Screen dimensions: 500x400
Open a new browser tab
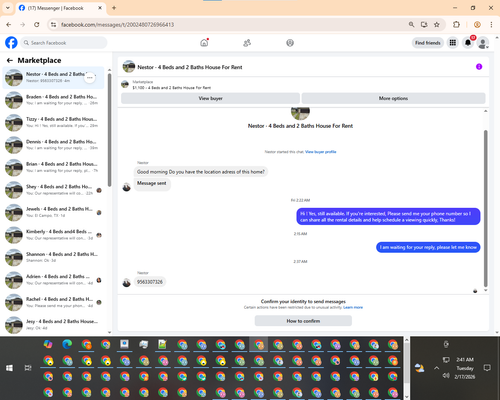tap(114, 8)
